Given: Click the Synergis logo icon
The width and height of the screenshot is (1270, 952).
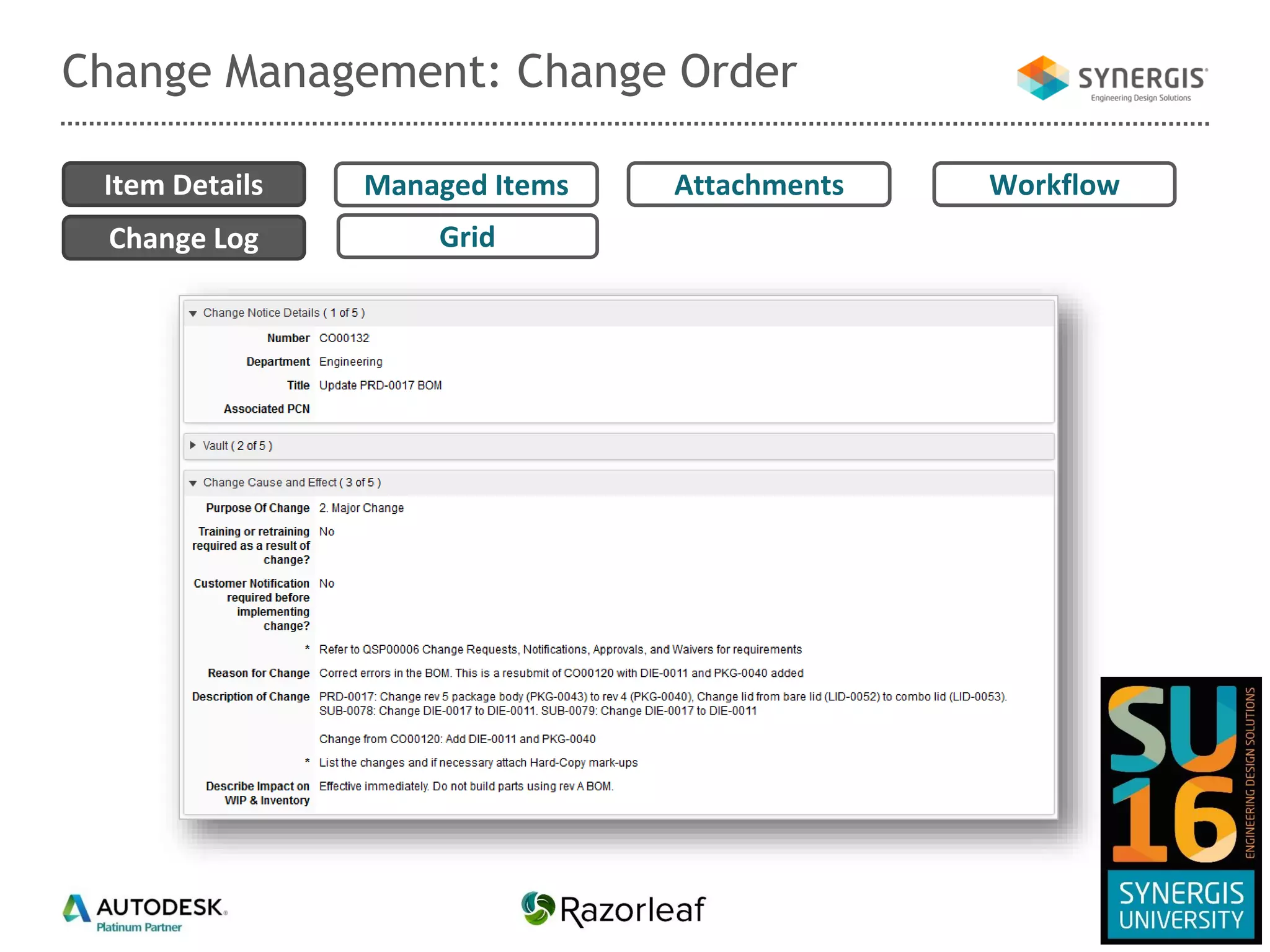Looking at the screenshot, I should [x=1043, y=78].
